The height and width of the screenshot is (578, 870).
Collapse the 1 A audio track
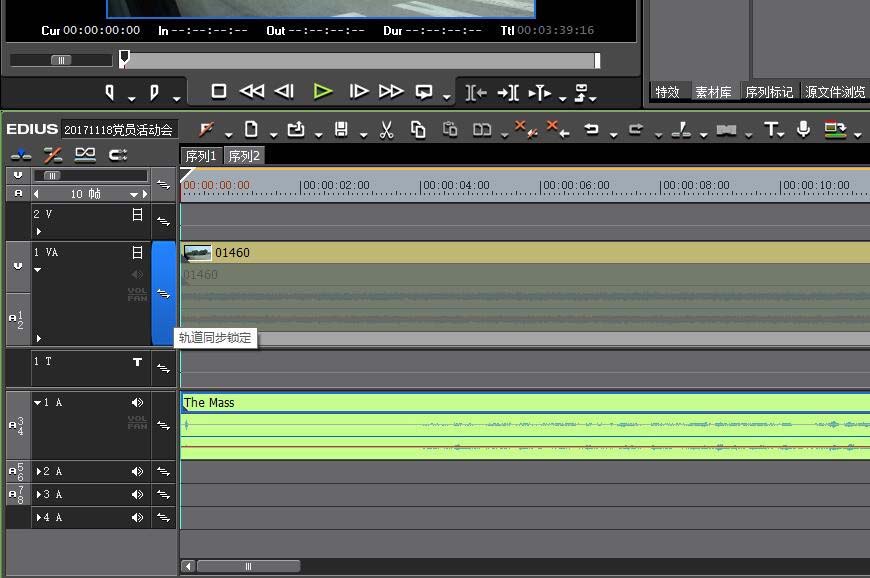click(38, 403)
